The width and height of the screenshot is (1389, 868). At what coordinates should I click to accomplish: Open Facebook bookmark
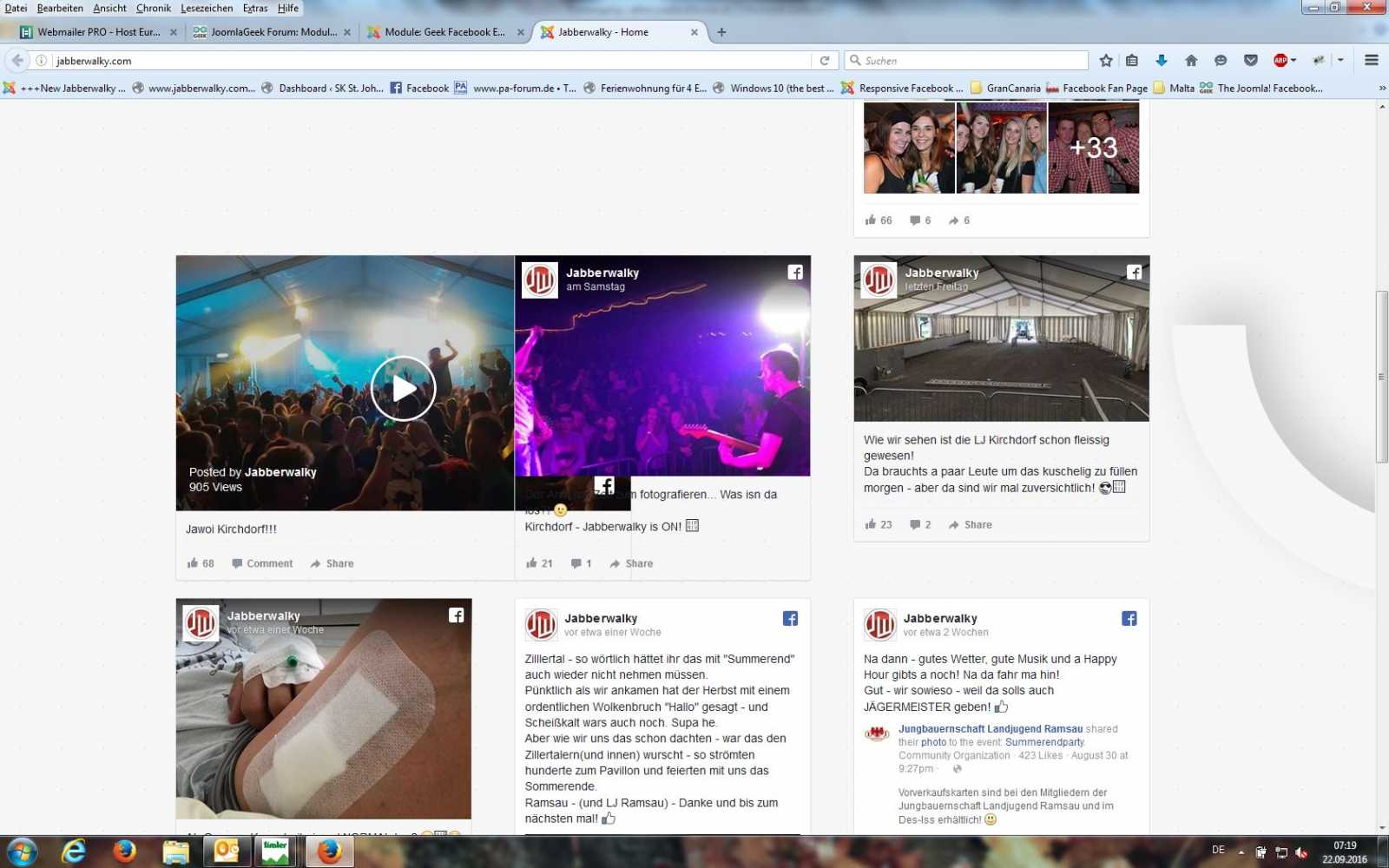point(419,88)
